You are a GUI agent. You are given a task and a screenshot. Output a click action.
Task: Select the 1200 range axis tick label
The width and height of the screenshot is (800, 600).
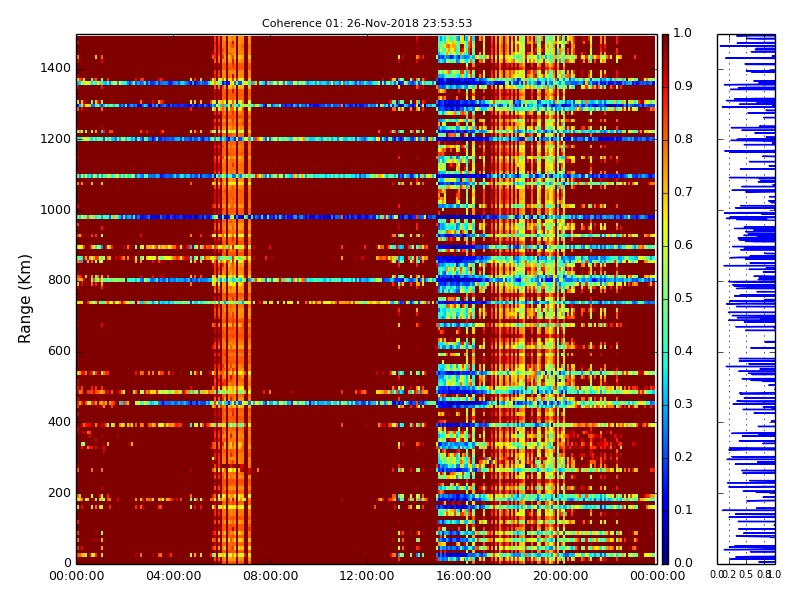(x=56, y=139)
